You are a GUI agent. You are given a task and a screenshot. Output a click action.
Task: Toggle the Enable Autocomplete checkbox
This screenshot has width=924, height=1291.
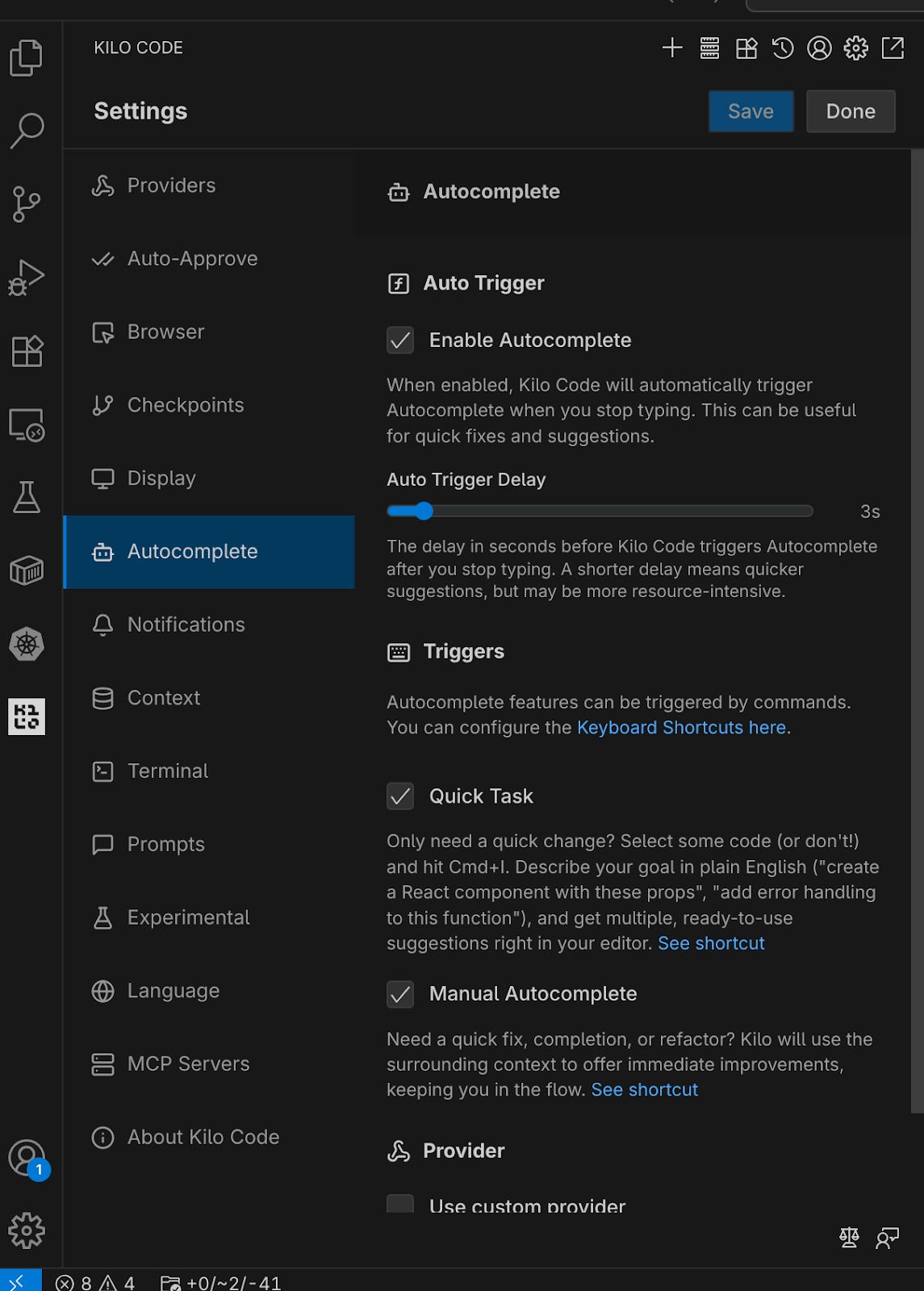pos(400,340)
